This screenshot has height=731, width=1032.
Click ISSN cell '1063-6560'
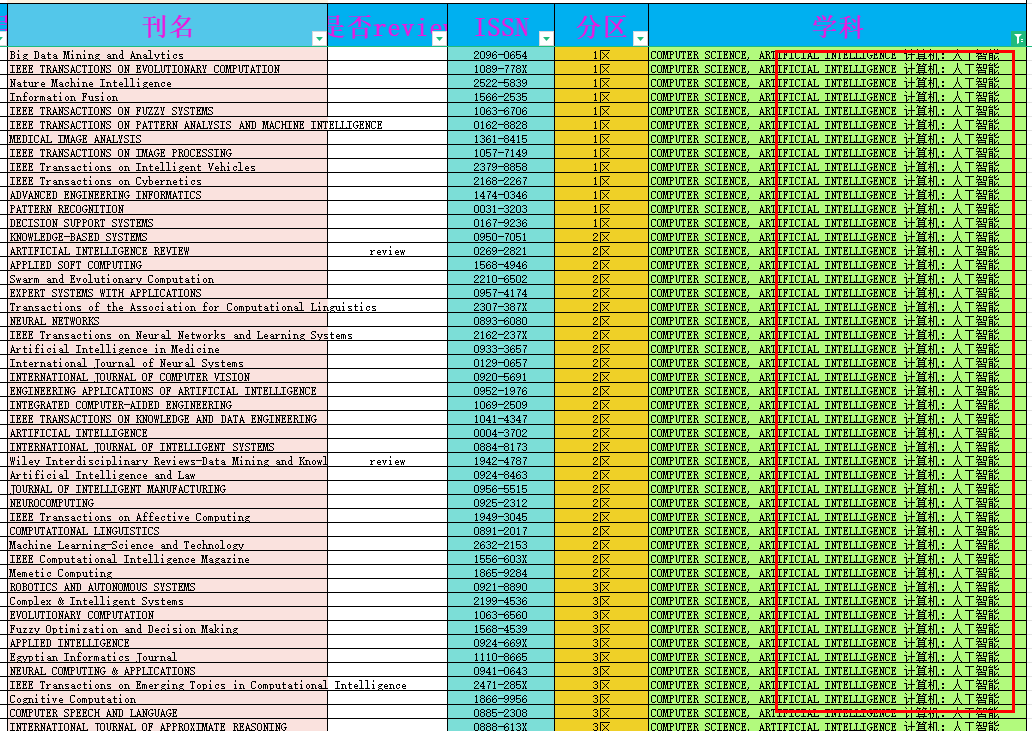(501, 615)
